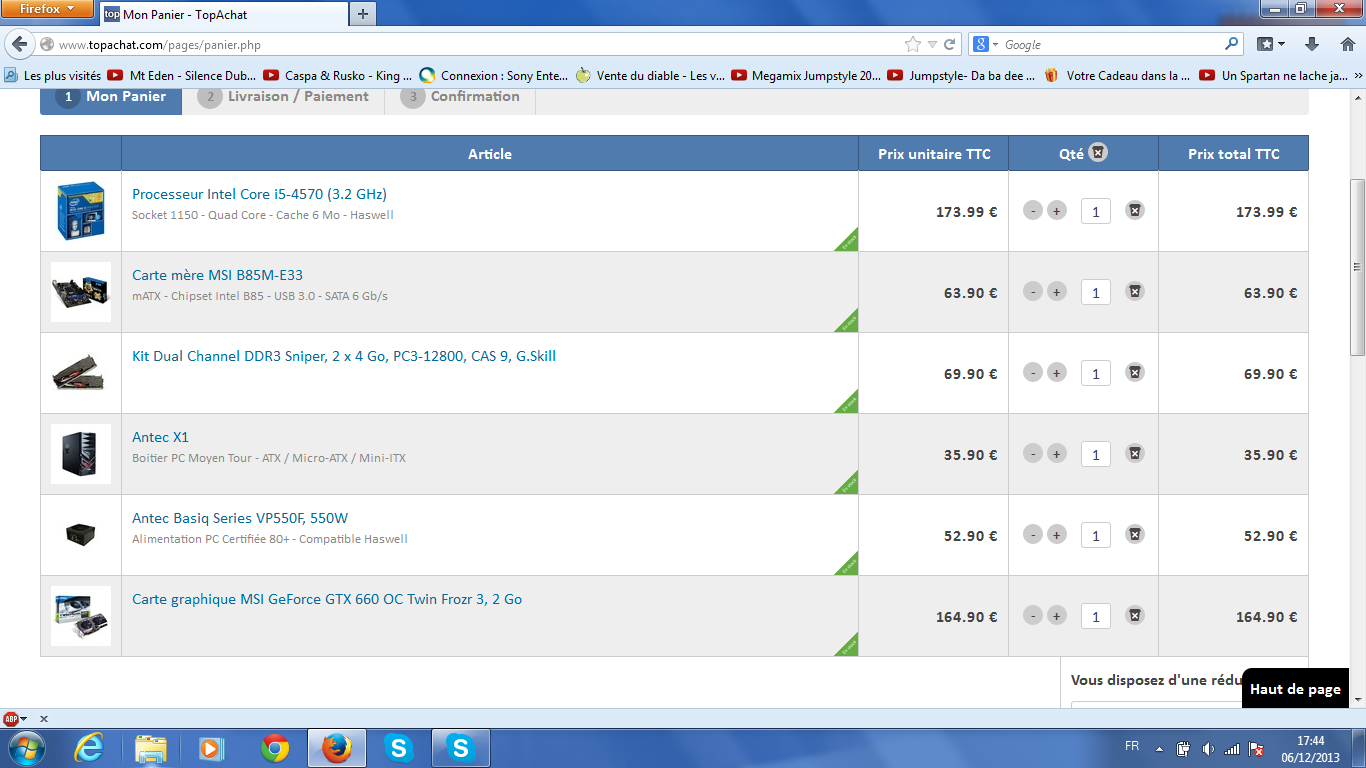The width and height of the screenshot is (1366, 768).
Task: Launch Windows Media Player from taskbar
Action: point(211,748)
